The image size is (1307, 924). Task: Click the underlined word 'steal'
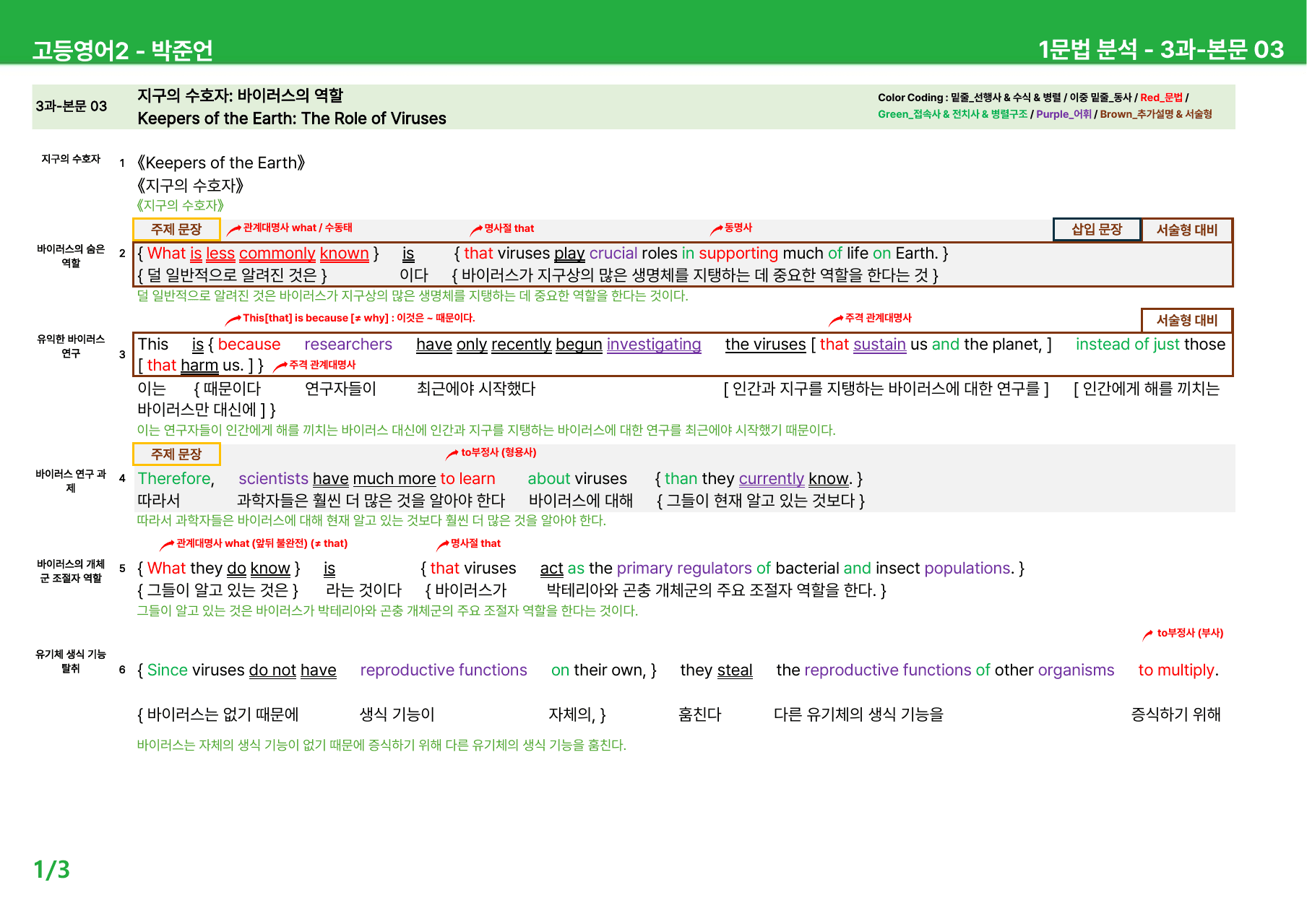click(735, 670)
